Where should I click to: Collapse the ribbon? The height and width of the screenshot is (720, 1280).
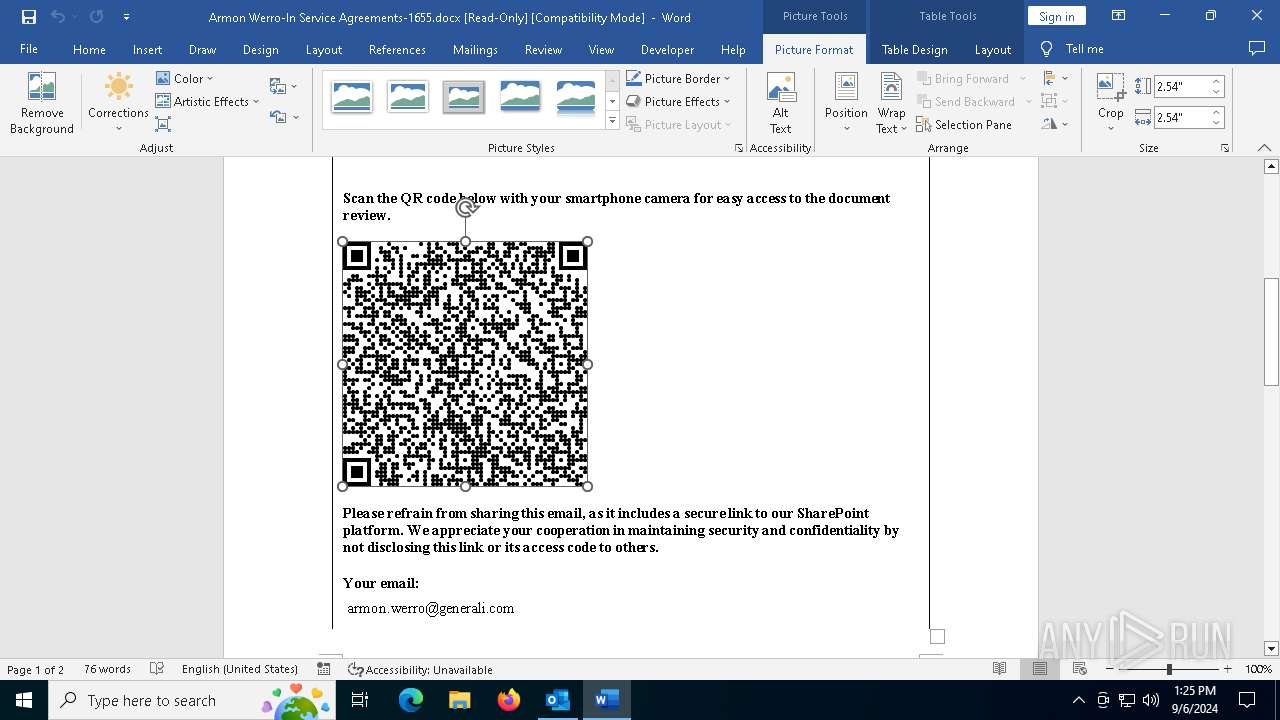coord(1264,148)
